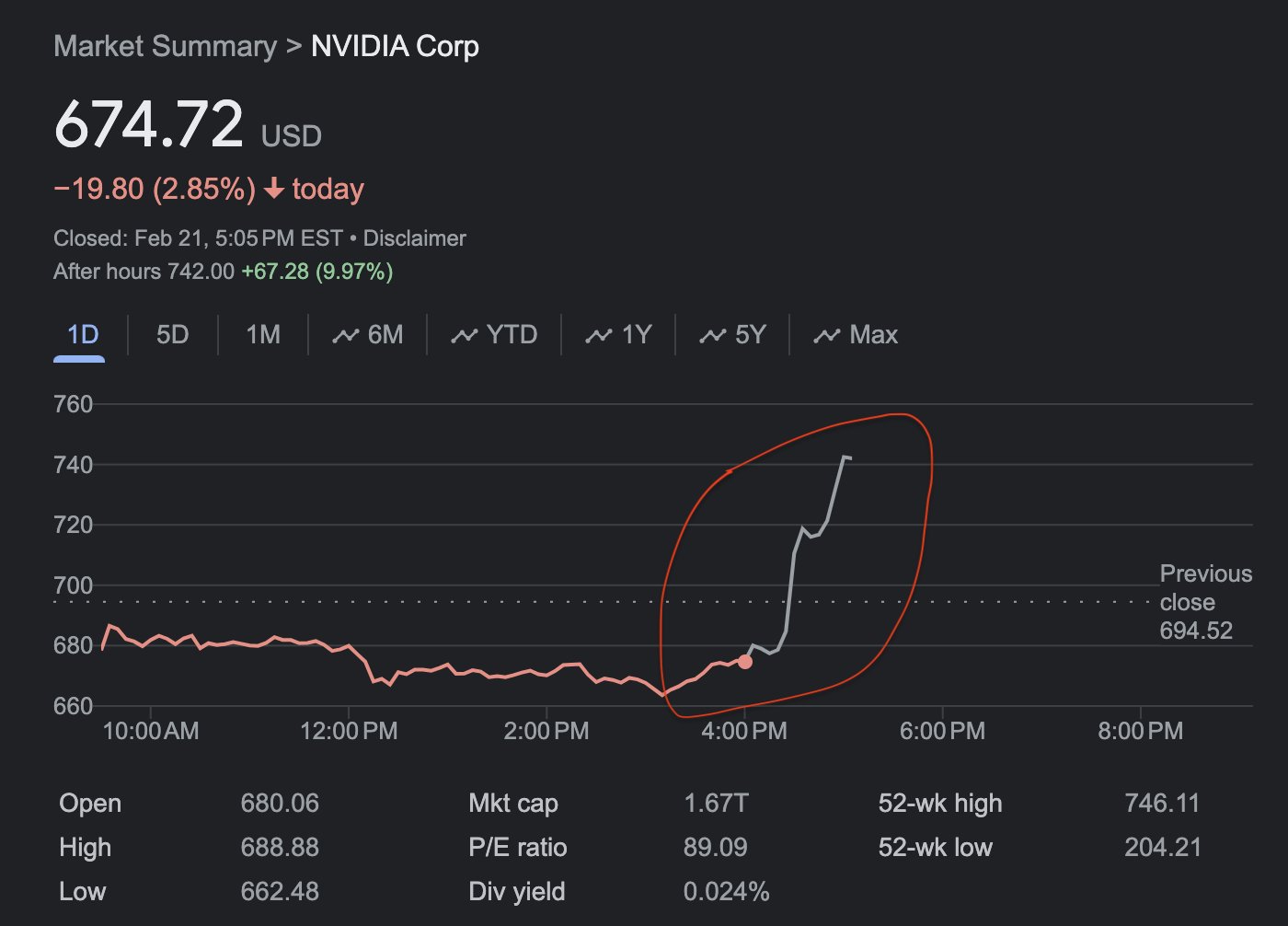Image resolution: width=1288 pixels, height=926 pixels.
Task: Open the 1M time range
Action: pos(263,334)
